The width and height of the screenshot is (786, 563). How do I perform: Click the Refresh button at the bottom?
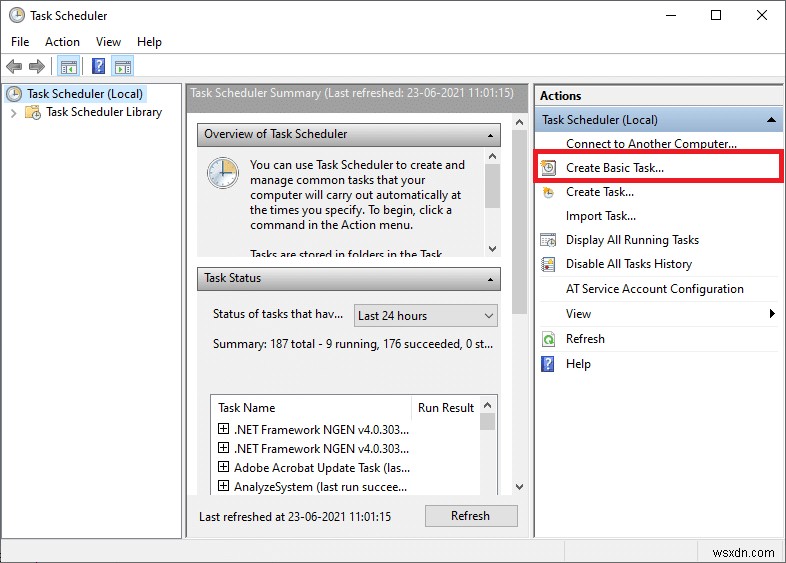471,516
